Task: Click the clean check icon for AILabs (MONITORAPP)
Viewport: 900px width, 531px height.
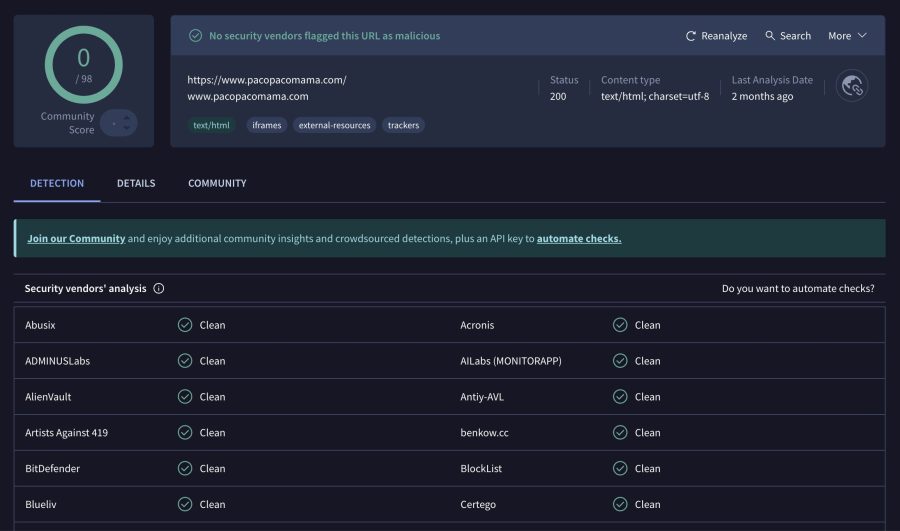Action: tap(620, 361)
